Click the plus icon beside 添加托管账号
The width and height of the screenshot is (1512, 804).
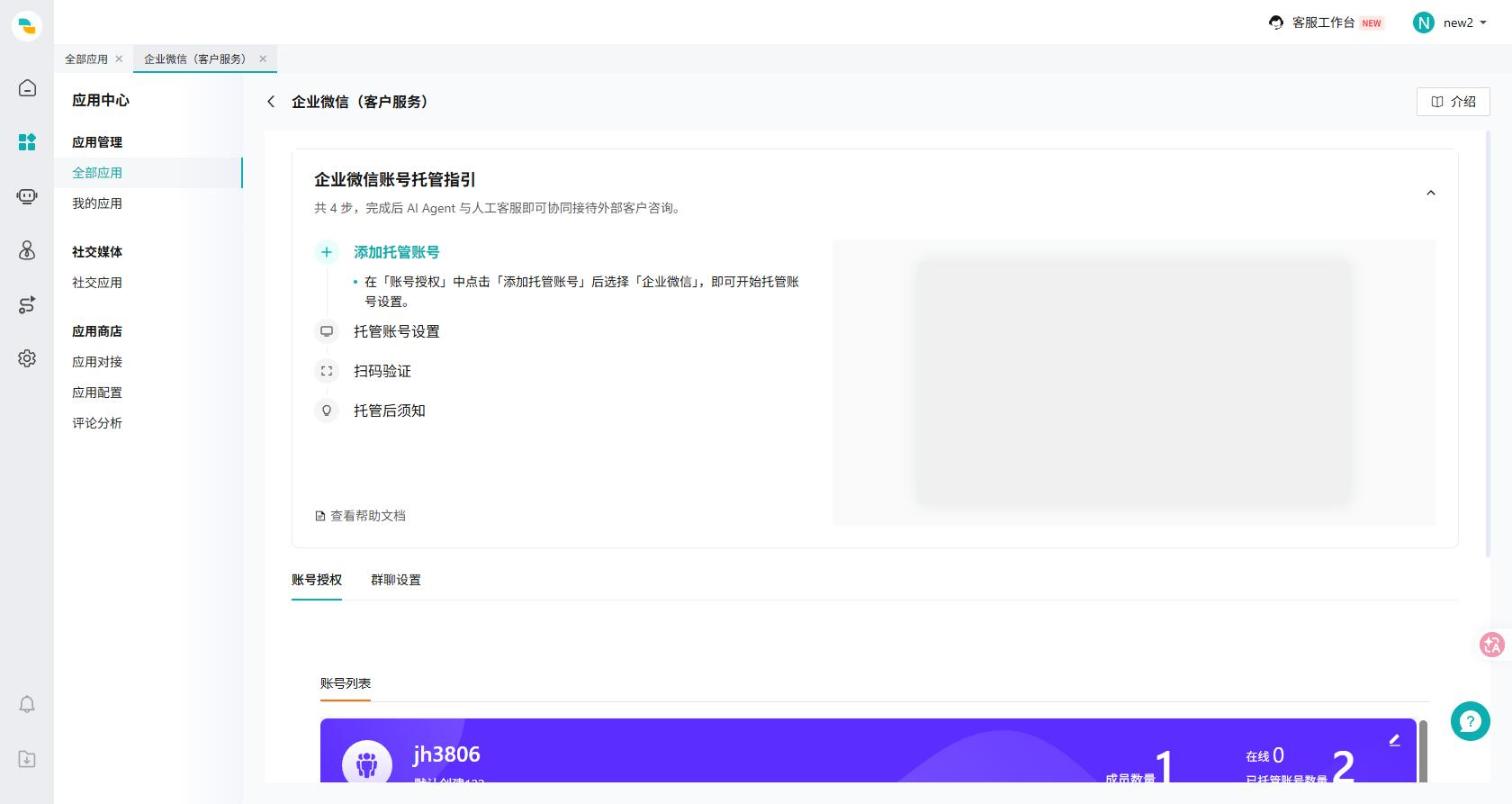326,252
